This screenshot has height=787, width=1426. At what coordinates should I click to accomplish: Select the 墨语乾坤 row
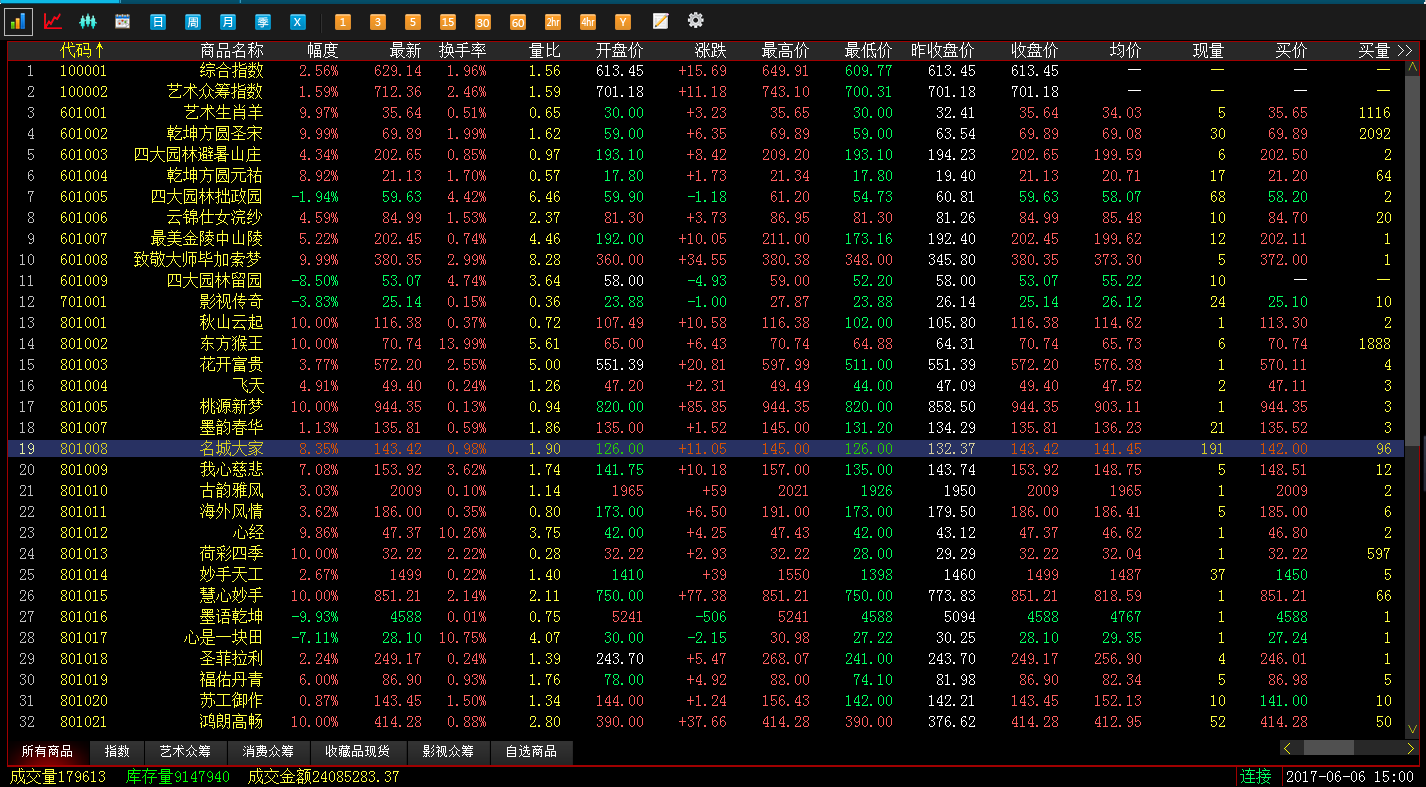[706, 617]
